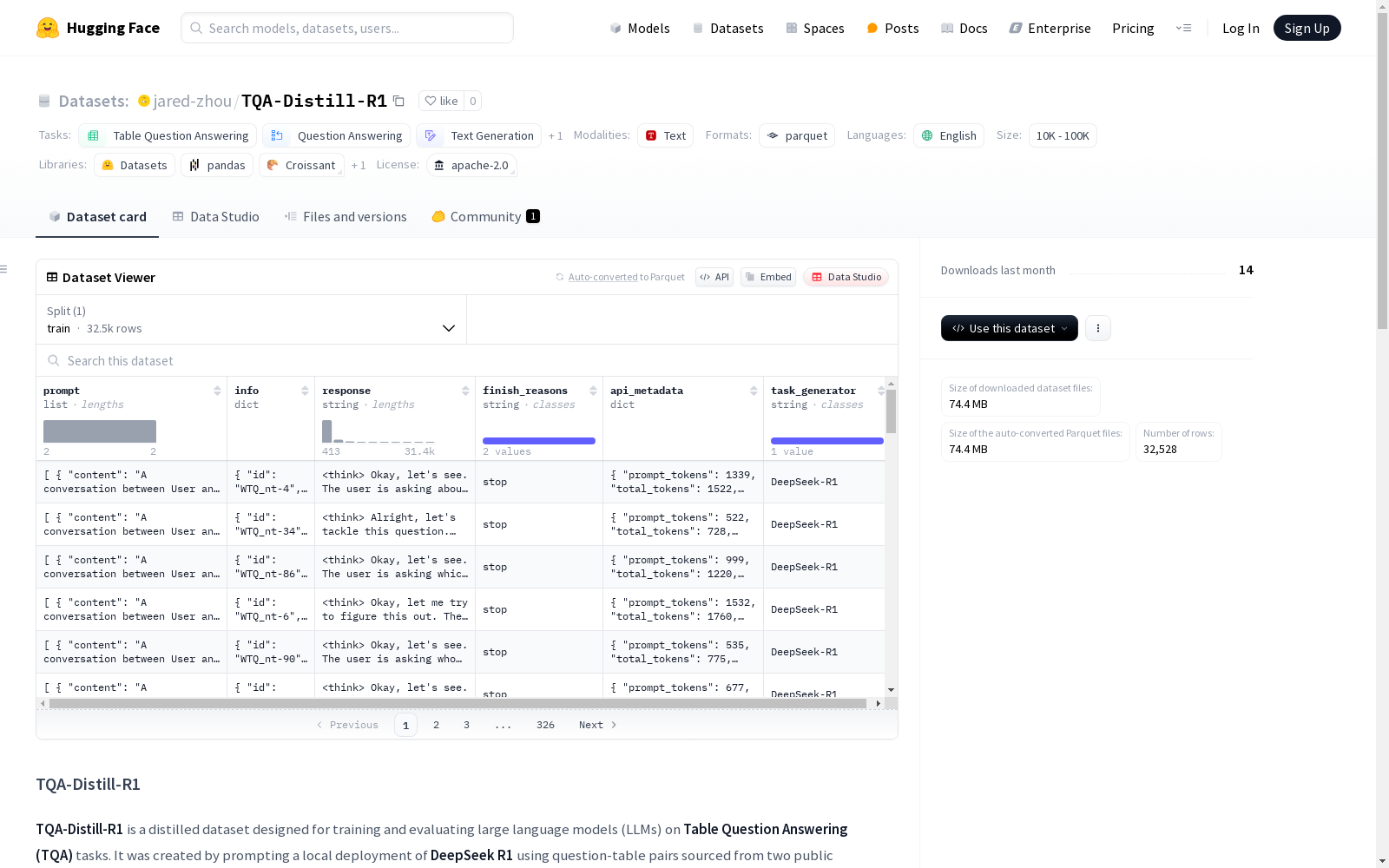This screenshot has width=1389, height=868.
Task: Expand the train split dropdown
Action: (x=251, y=319)
